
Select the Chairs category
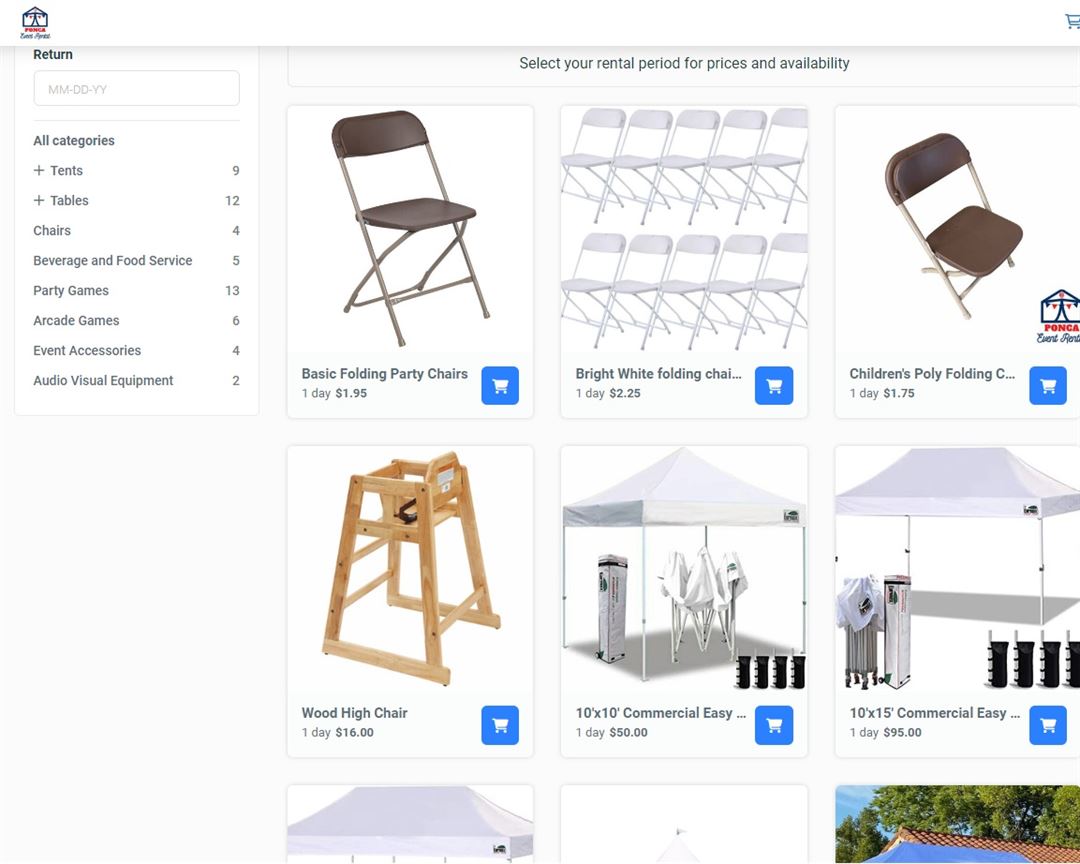(52, 231)
